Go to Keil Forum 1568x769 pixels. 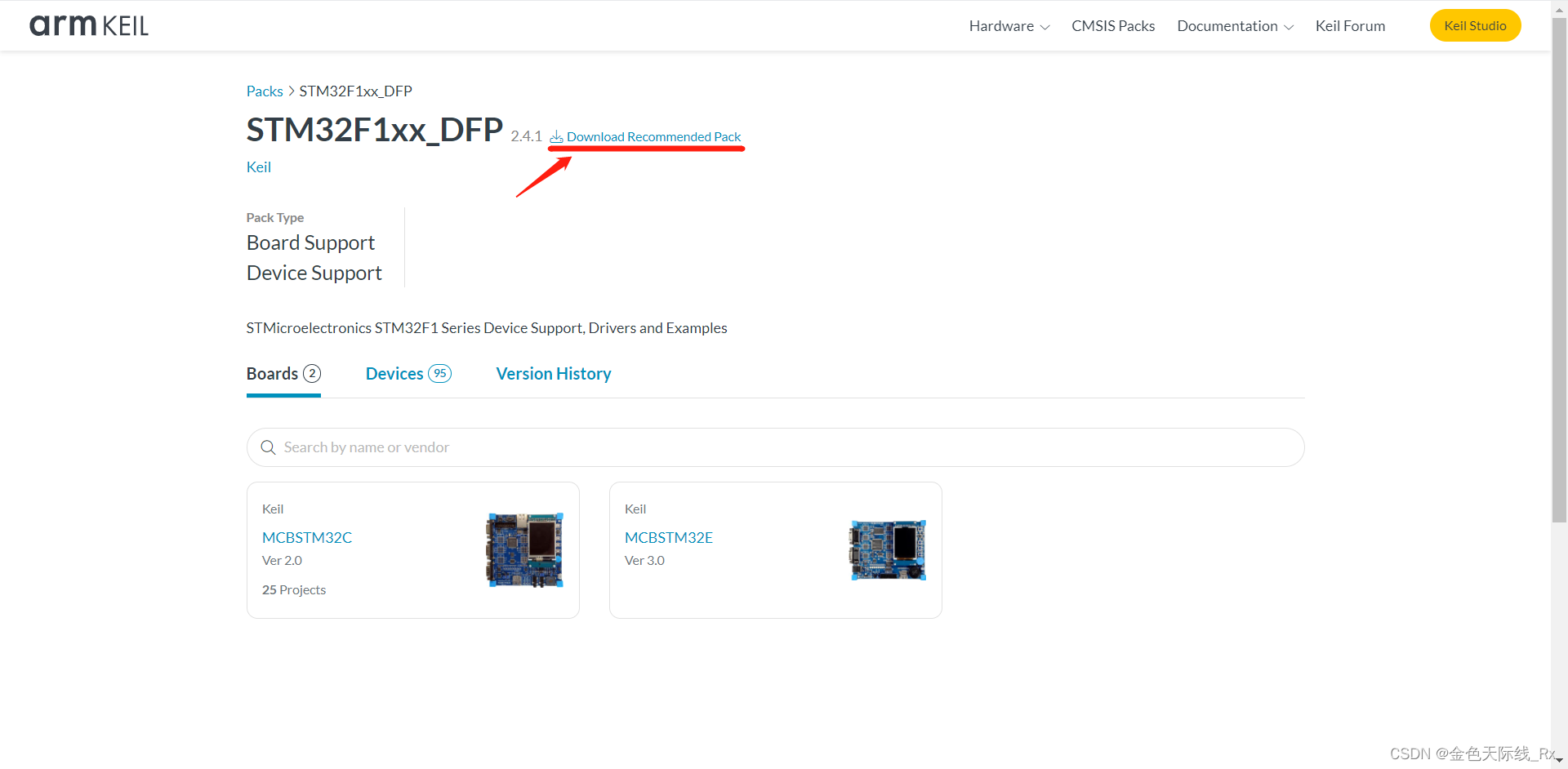point(1350,26)
